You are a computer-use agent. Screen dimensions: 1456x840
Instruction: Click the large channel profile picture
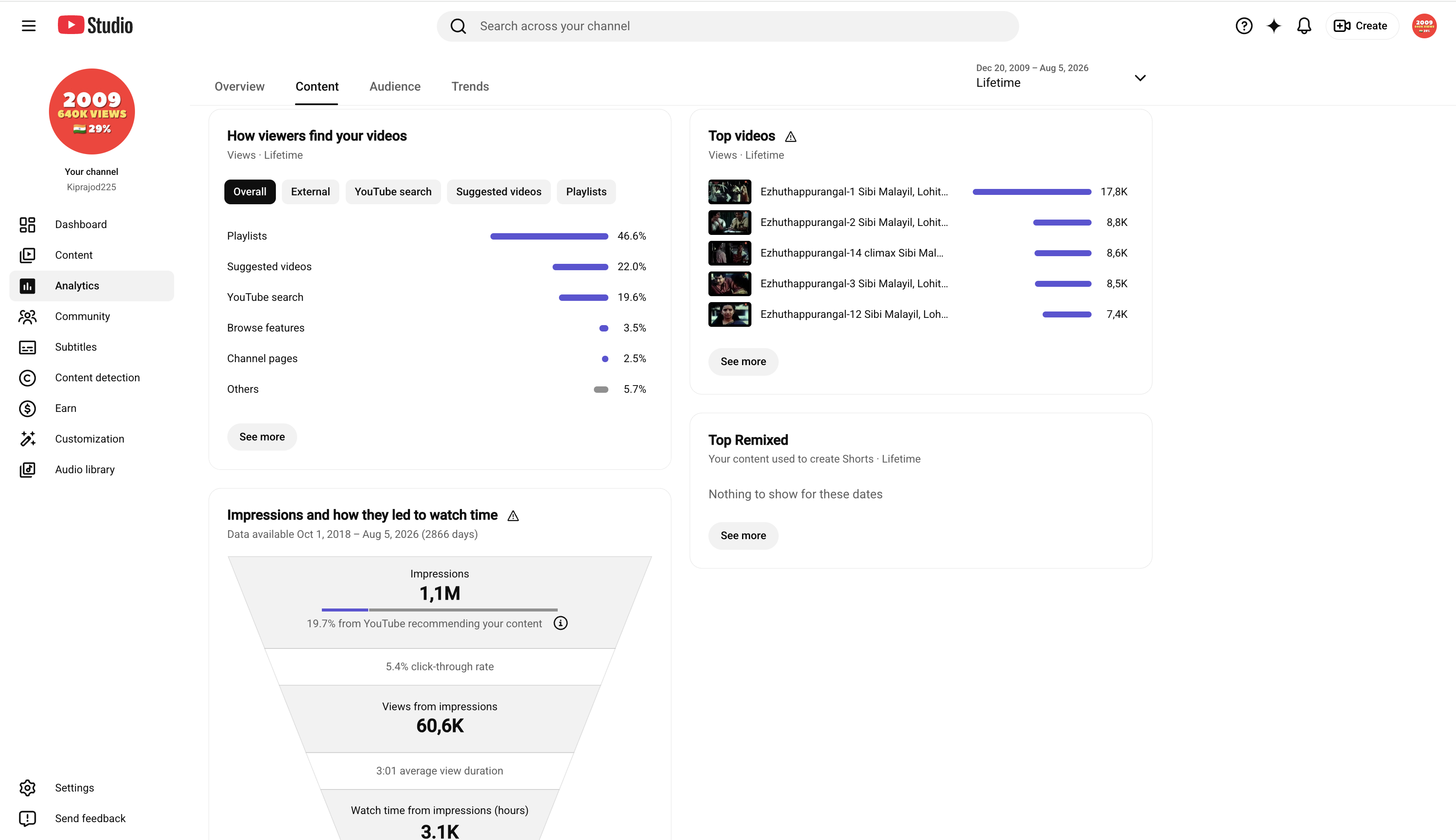point(92,111)
